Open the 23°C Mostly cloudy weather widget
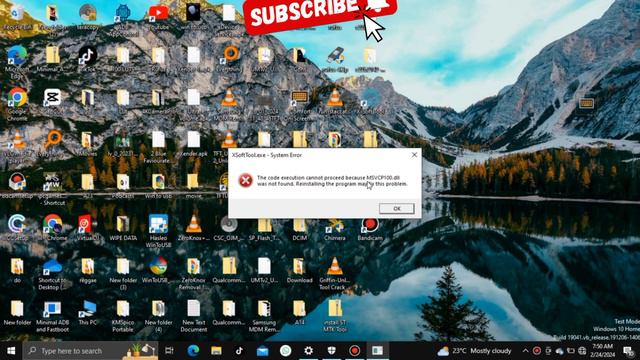This screenshot has width=640, height=360. click(474, 351)
